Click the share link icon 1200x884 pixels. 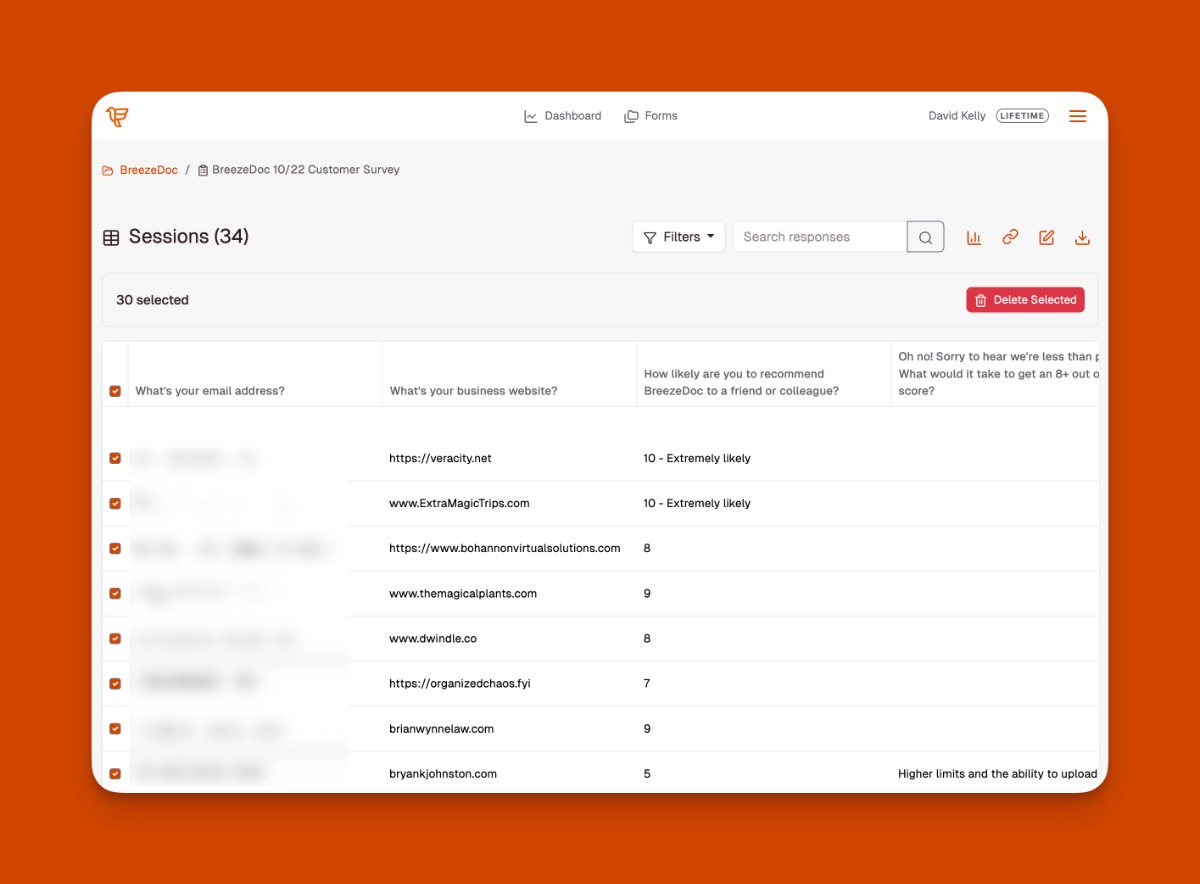1010,237
